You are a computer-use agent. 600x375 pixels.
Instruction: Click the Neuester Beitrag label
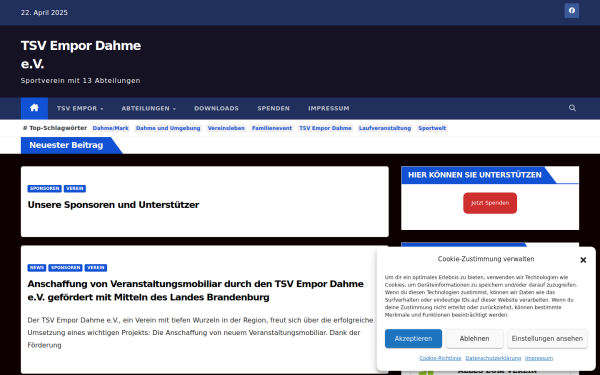pos(66,145)
